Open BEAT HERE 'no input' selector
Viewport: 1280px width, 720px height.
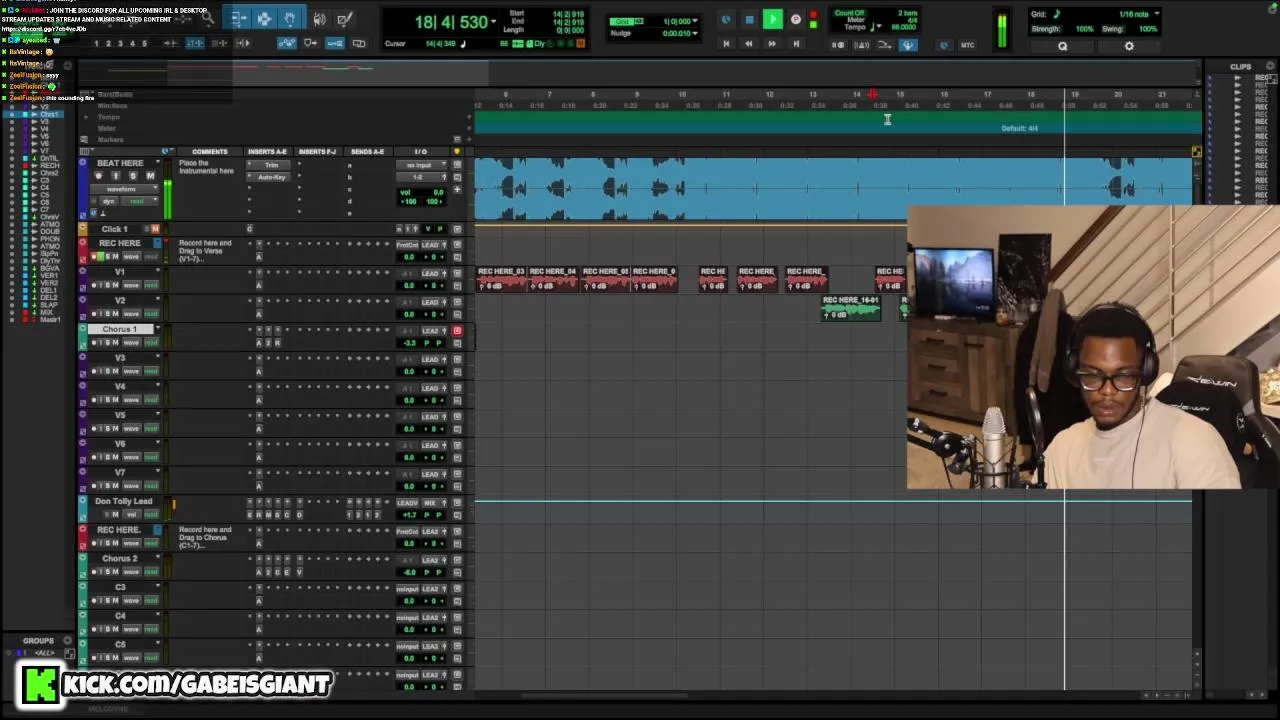(x=420, y=165)
